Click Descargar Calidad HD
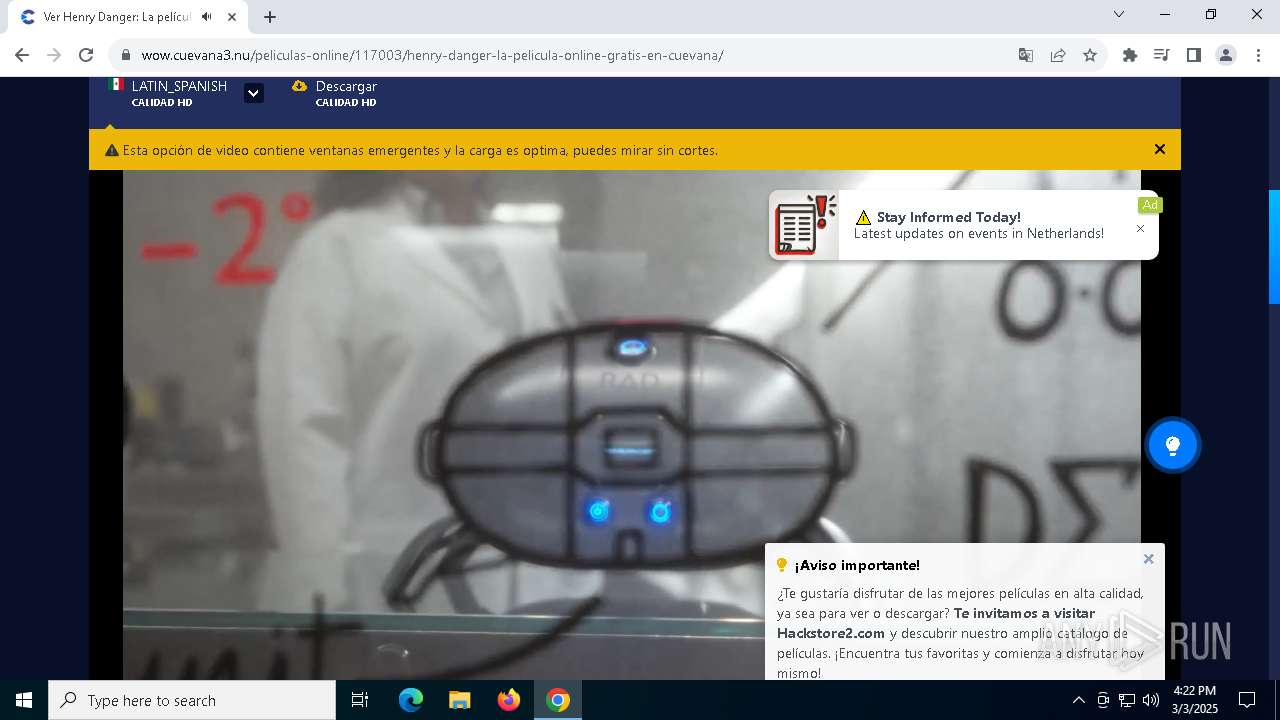This screenshot has width=1280, height=720. point(335,93)
